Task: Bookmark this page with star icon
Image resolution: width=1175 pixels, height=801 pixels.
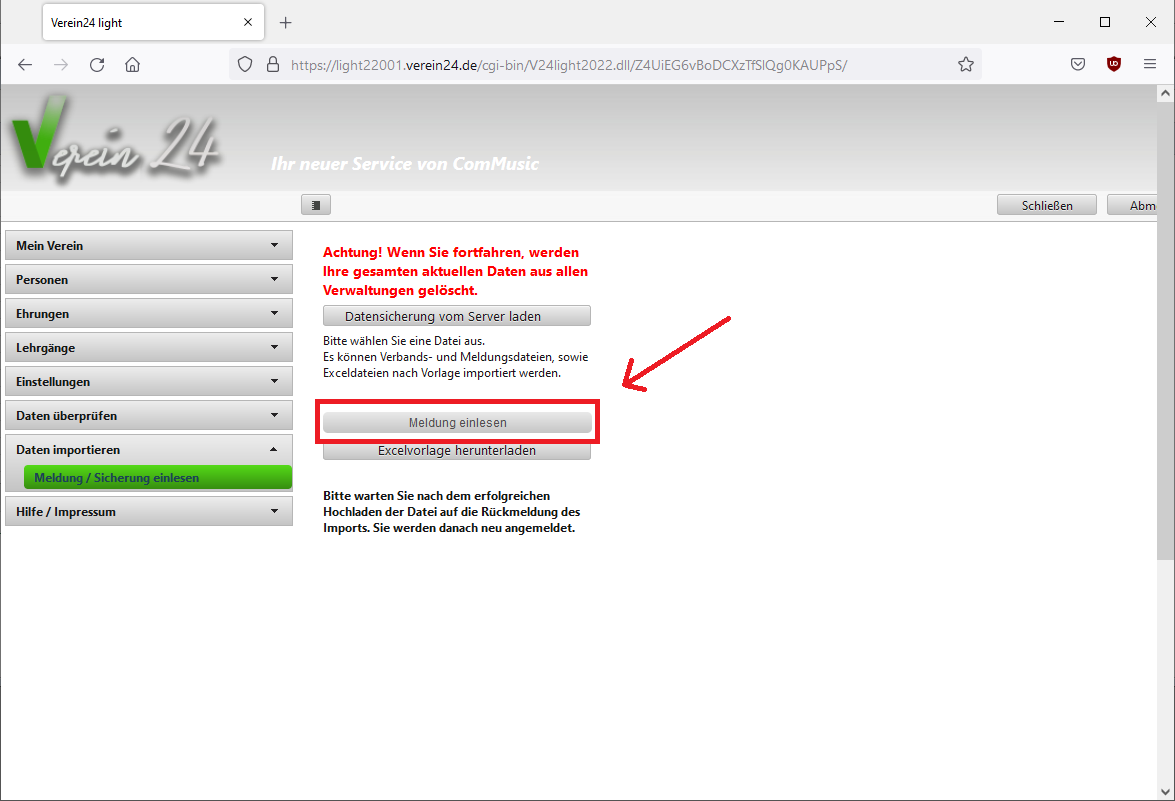Action: [966, 65]
